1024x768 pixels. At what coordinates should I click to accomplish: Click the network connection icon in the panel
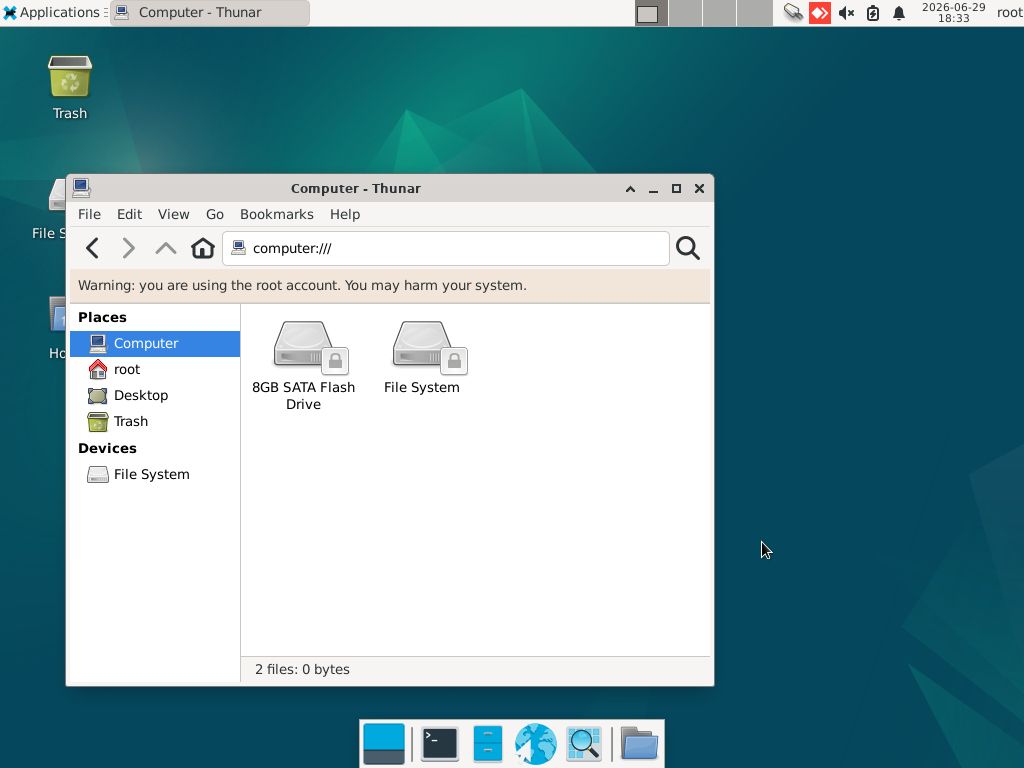coord(793,12)
